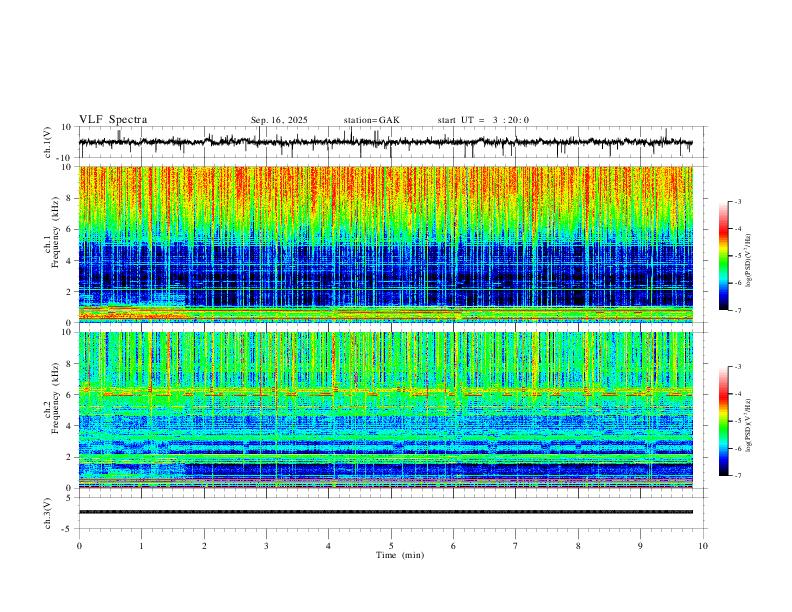Select the "start UT = 3 :20: 0" text
The width and height of the screenshot is (792, 612).
[483, 120]
